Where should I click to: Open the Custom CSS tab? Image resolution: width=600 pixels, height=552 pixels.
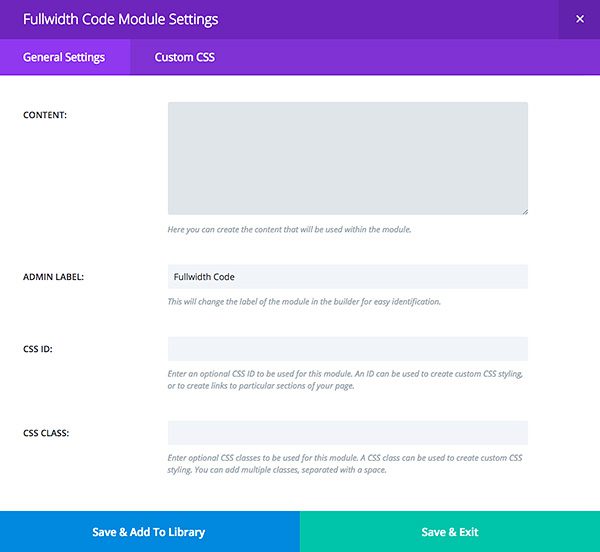184,57
